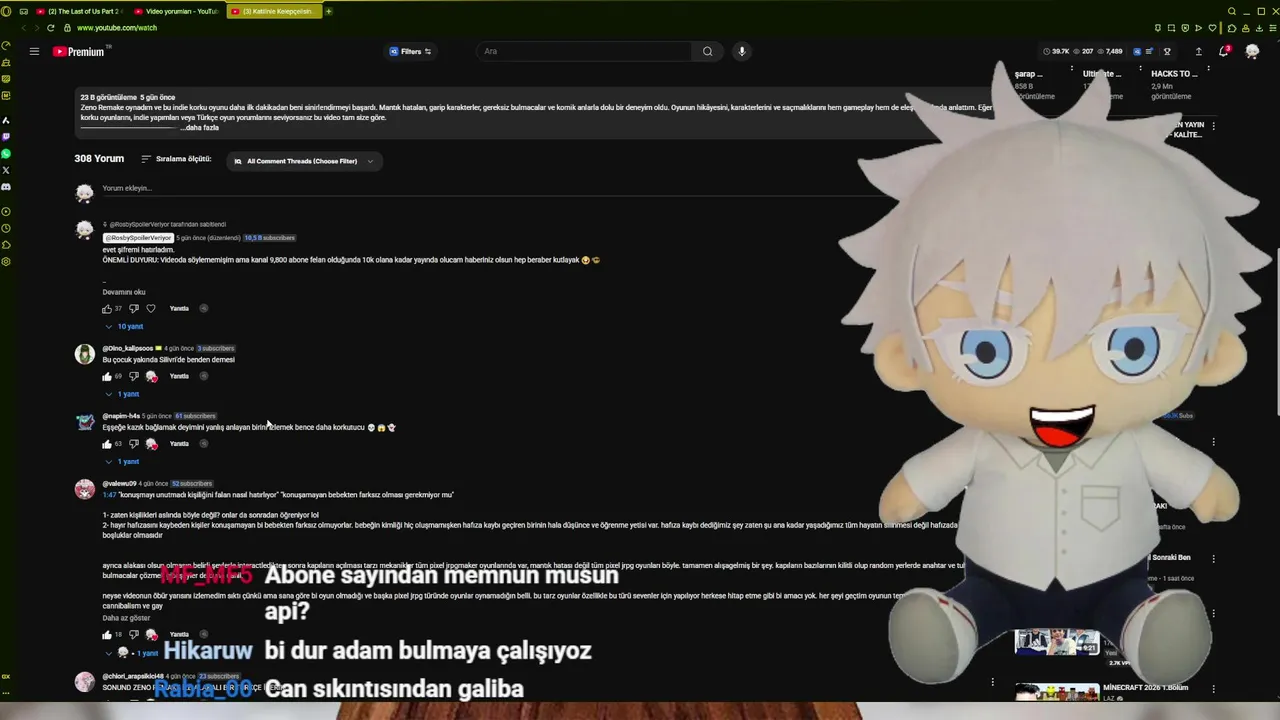Collapse comment with 'Daha az göster'
1280x720 pixels.
click(x=126, y=618)
